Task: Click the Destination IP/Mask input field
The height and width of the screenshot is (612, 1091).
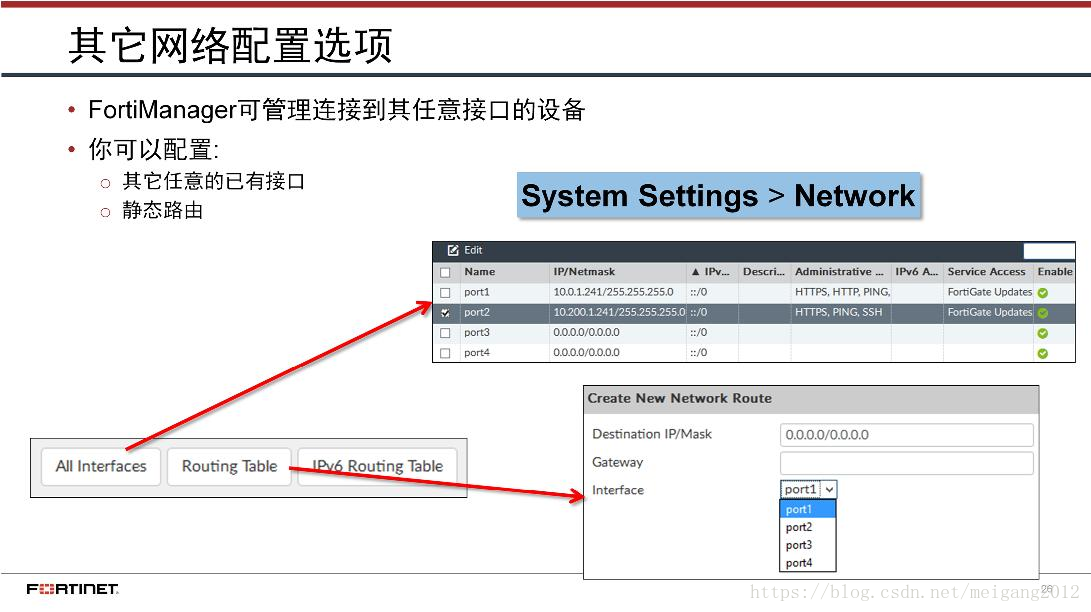Action: click(907, 435)
